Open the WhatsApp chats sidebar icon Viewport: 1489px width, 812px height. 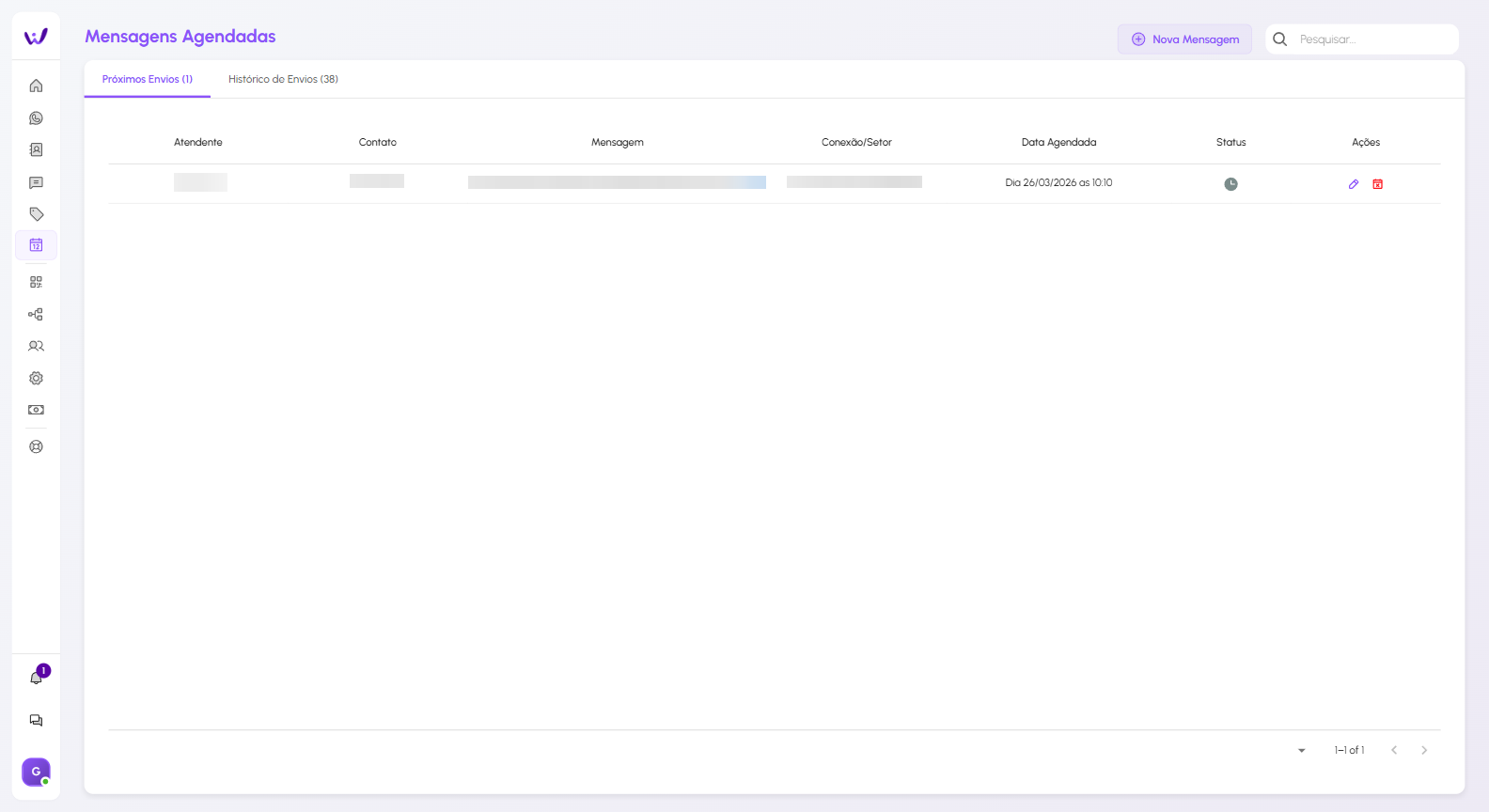click(x=36, y=118)
